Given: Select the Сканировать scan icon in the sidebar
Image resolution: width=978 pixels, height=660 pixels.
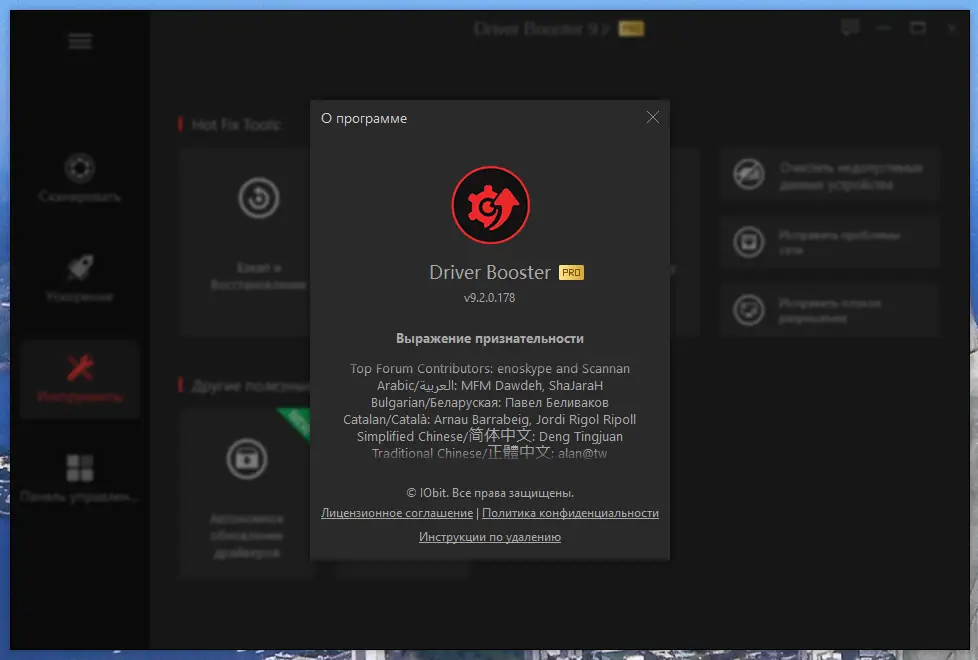Looking at the screenshot, I should (x=79, y=167).
